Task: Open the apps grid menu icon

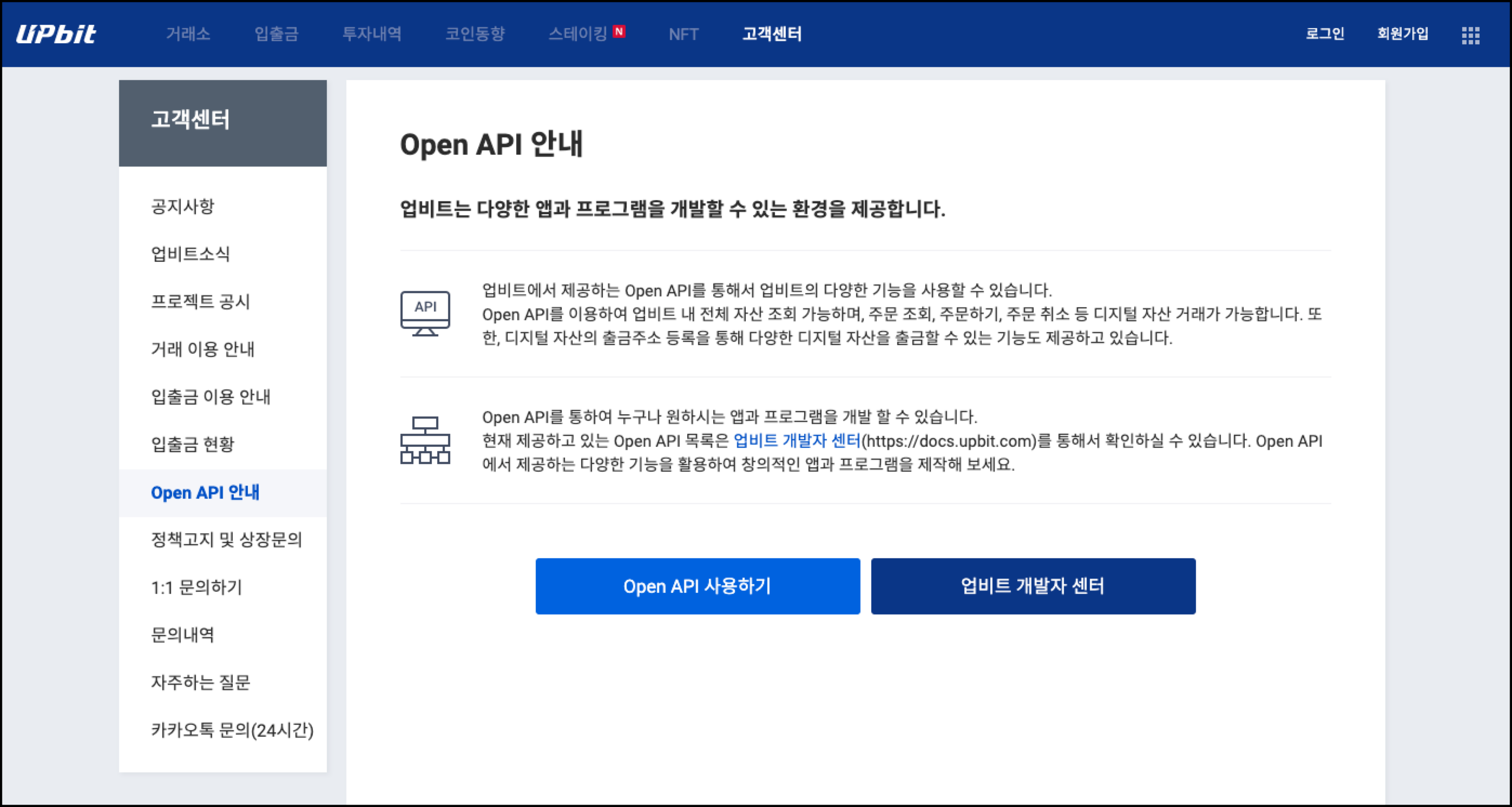Action: (1470, 35)
